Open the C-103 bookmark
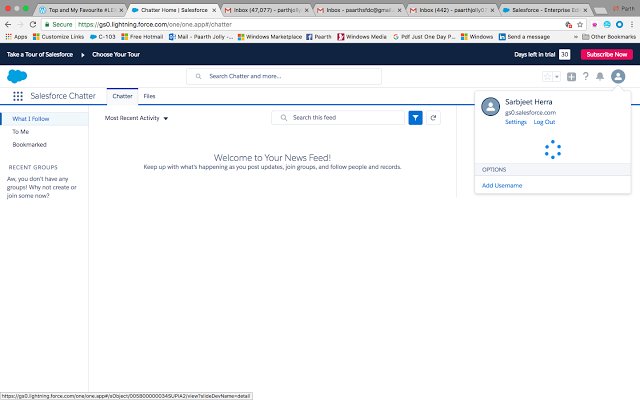640x400 pixels. pos(102,37)
